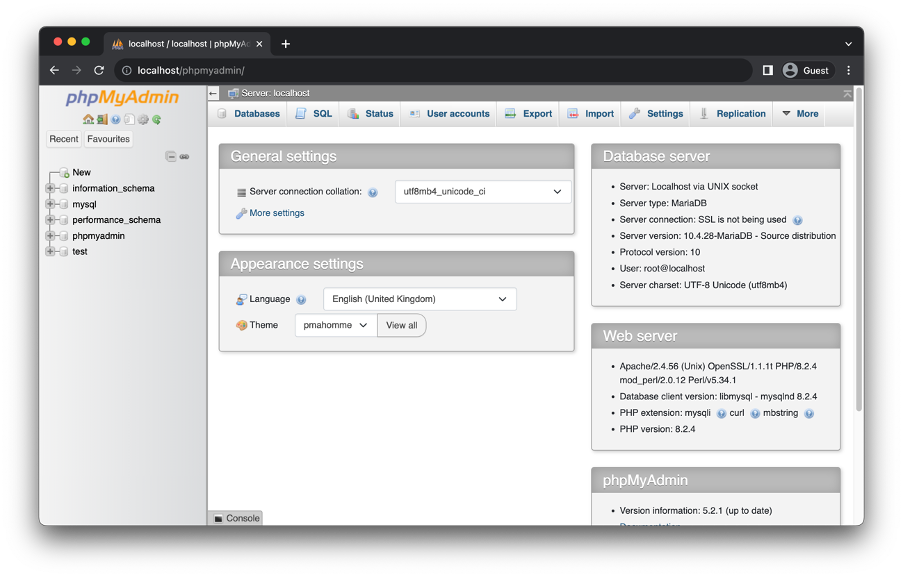Expand the information_schema database node
Image resolution: width=904 pixels, height=578 pixels.
pos(50,188)
